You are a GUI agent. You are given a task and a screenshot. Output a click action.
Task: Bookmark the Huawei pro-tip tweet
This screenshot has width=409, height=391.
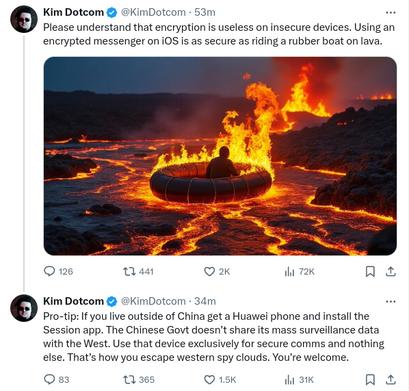coord(370,379)
